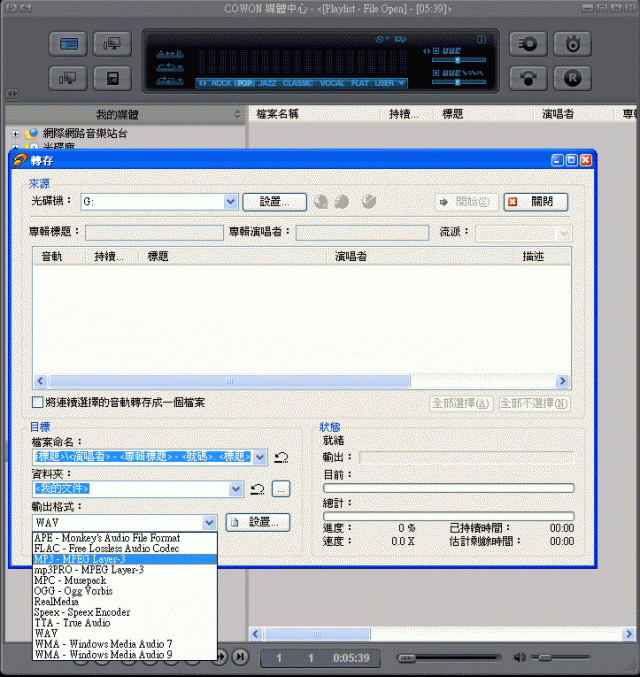Click the shuffle mode icon in display
The image size is (640, 677).
[x=170, y=81]
